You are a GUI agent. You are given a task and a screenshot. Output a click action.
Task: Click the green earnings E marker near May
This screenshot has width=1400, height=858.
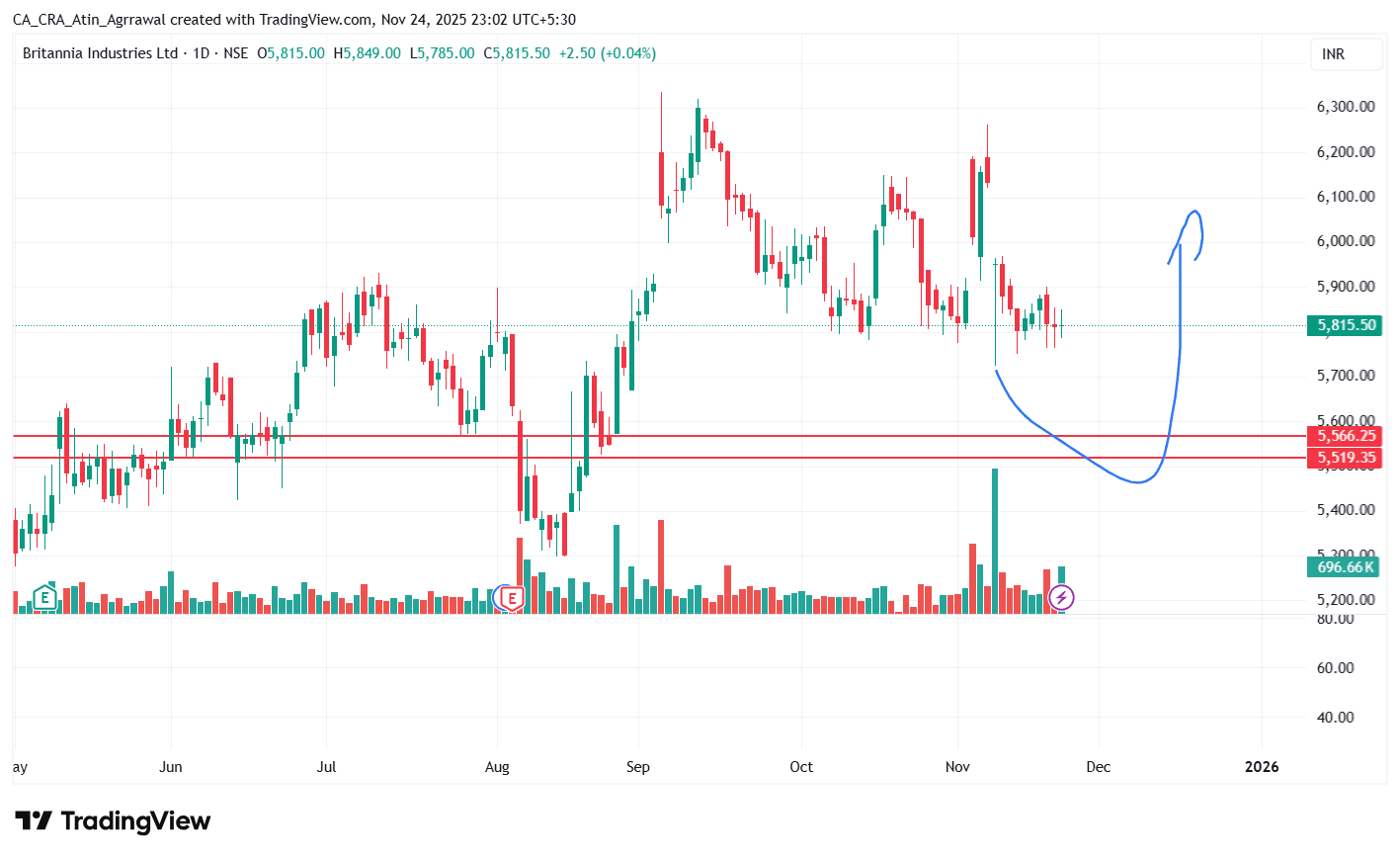click(44, 597)
